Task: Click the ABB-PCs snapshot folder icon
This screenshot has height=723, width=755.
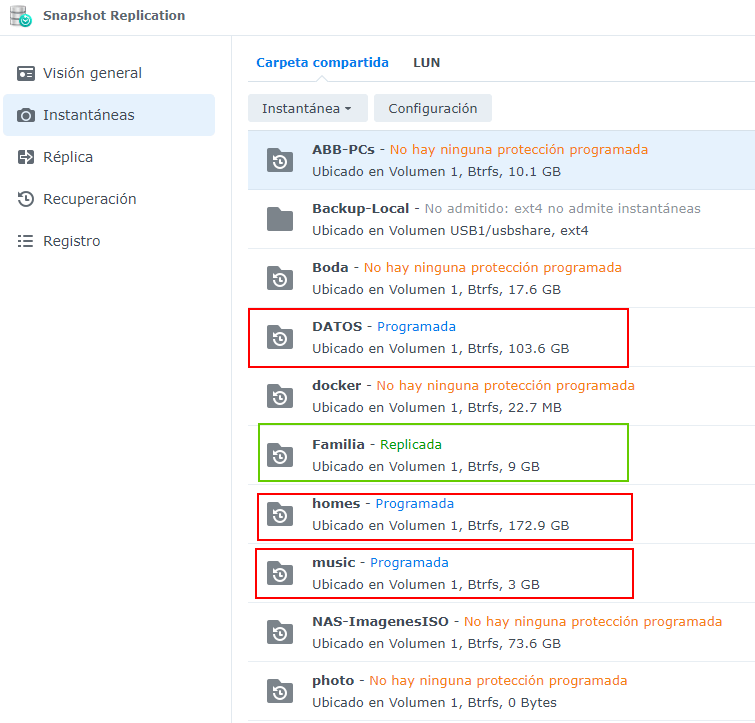Action: [x=280, y=160]
